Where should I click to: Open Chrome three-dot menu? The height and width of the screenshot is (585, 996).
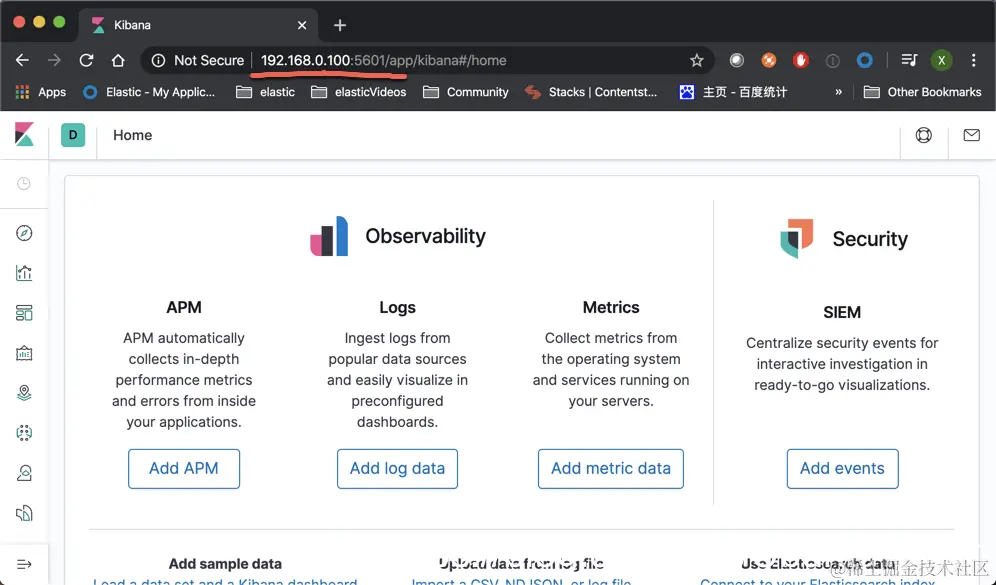pos(973,60)
